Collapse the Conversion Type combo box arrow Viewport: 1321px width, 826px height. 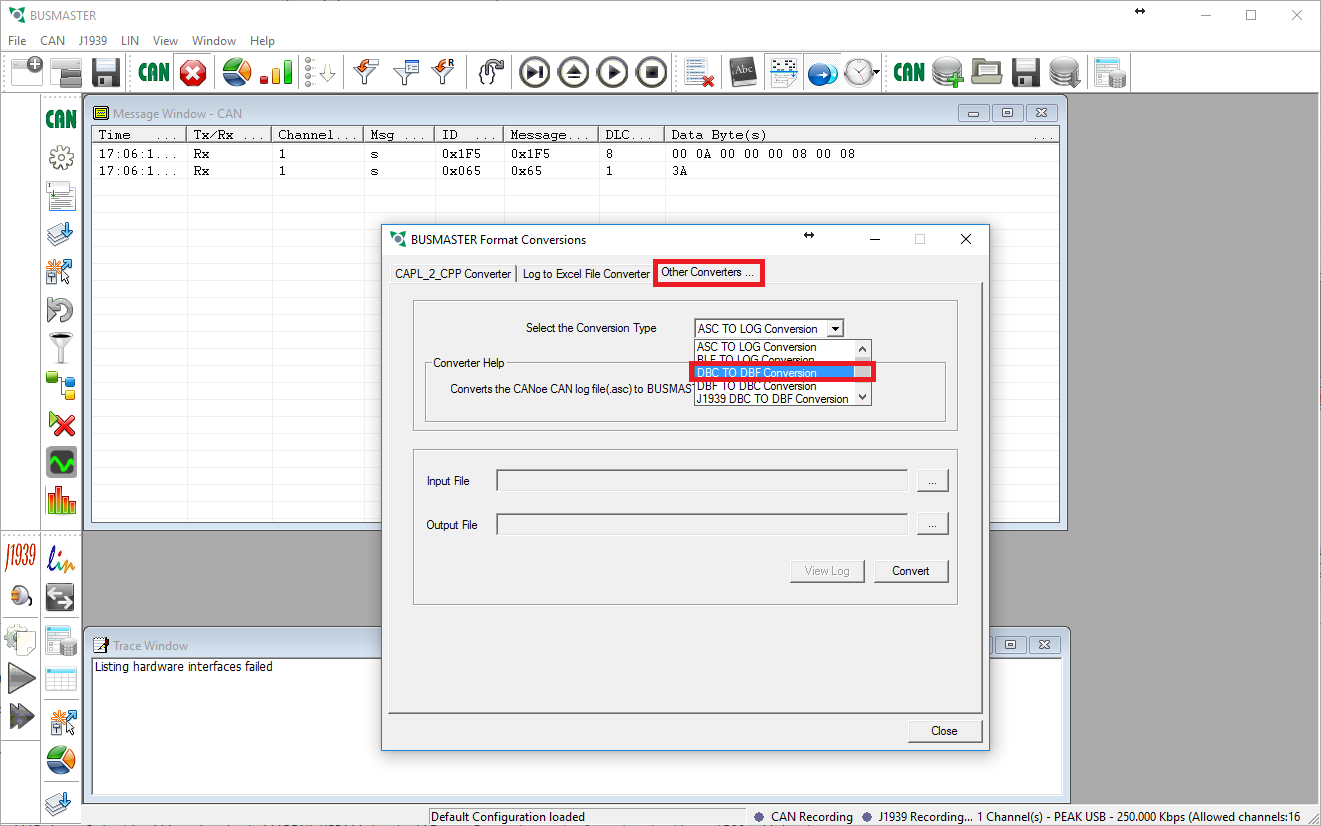pyautogui.click(x=835, y=328)
